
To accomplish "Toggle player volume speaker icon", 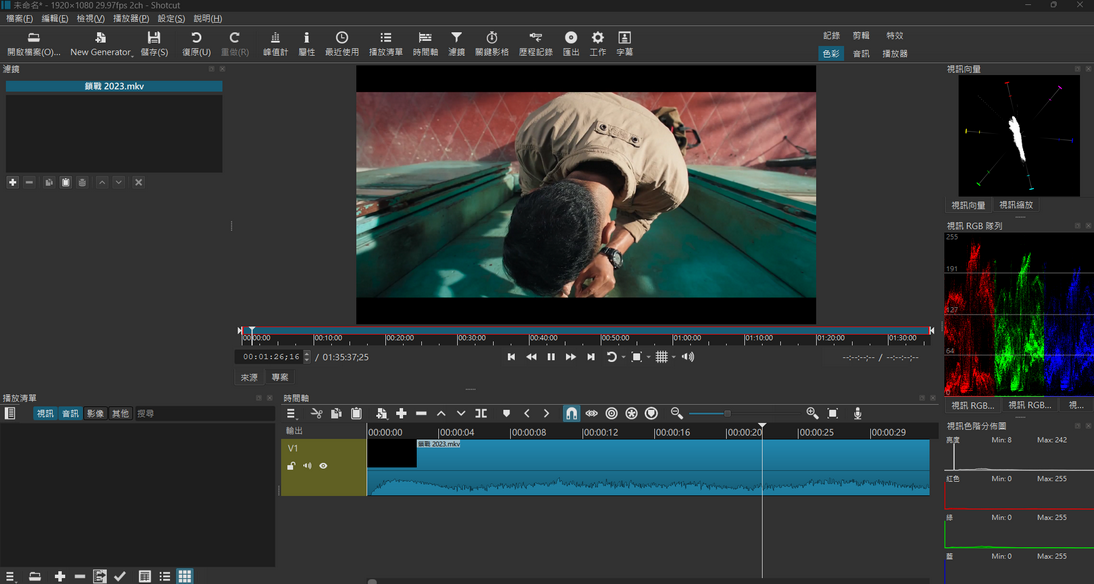I will 688,357.
